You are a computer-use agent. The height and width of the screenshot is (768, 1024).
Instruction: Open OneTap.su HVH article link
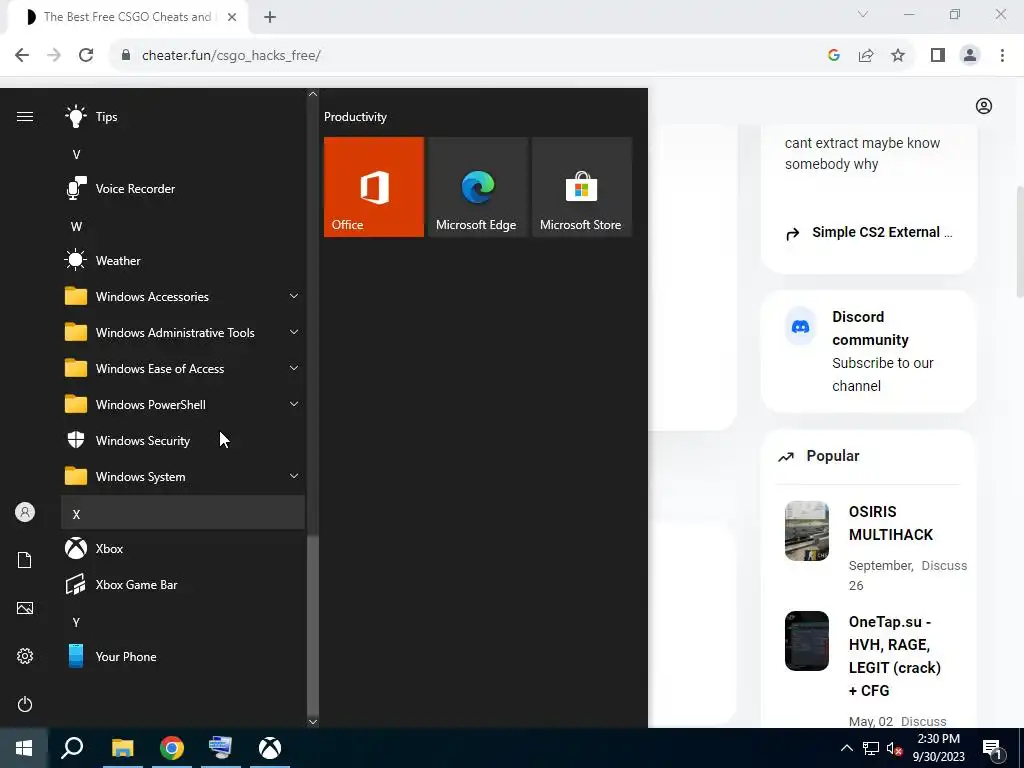895,656
